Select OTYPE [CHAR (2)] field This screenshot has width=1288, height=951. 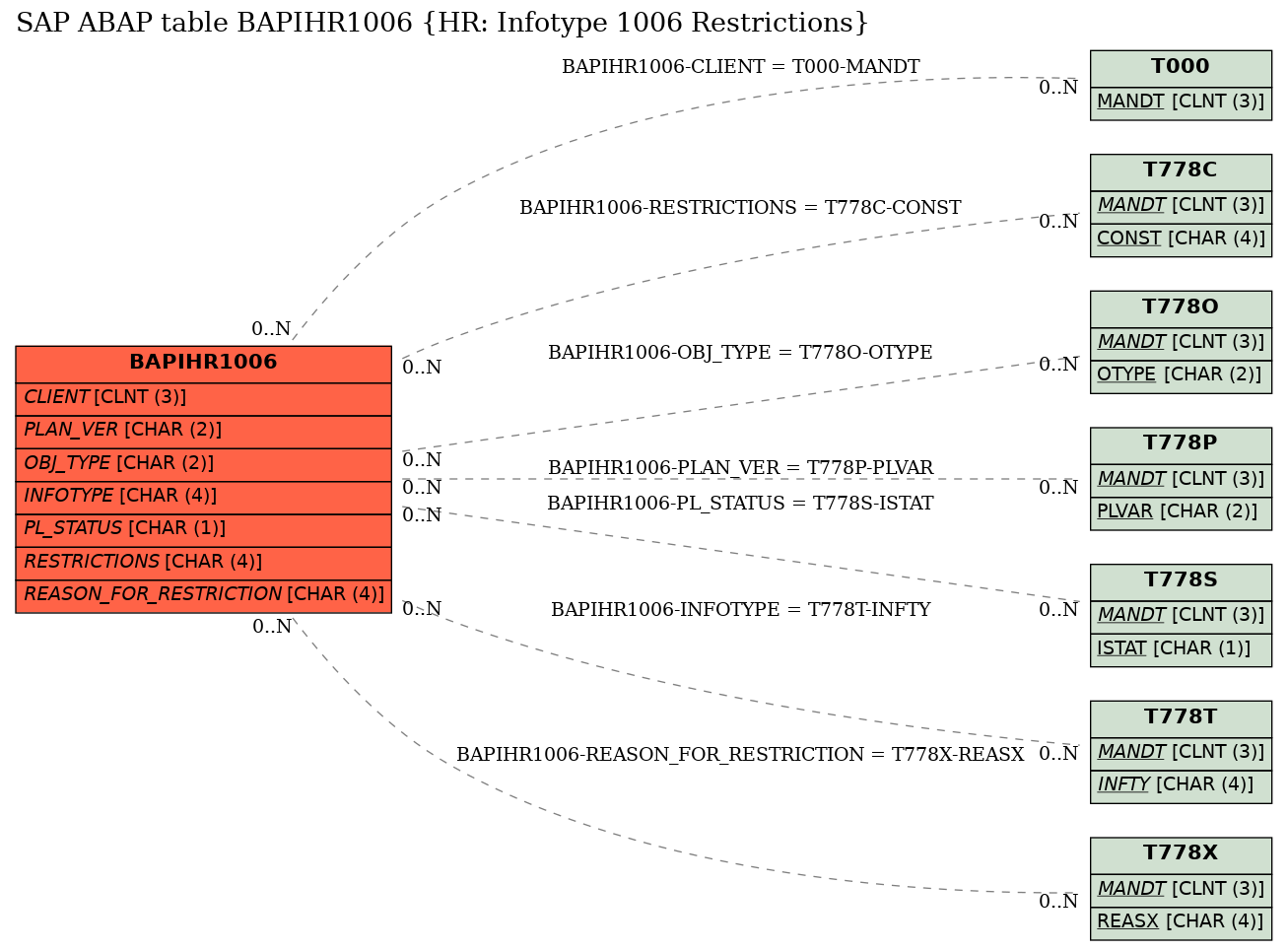1181,375
